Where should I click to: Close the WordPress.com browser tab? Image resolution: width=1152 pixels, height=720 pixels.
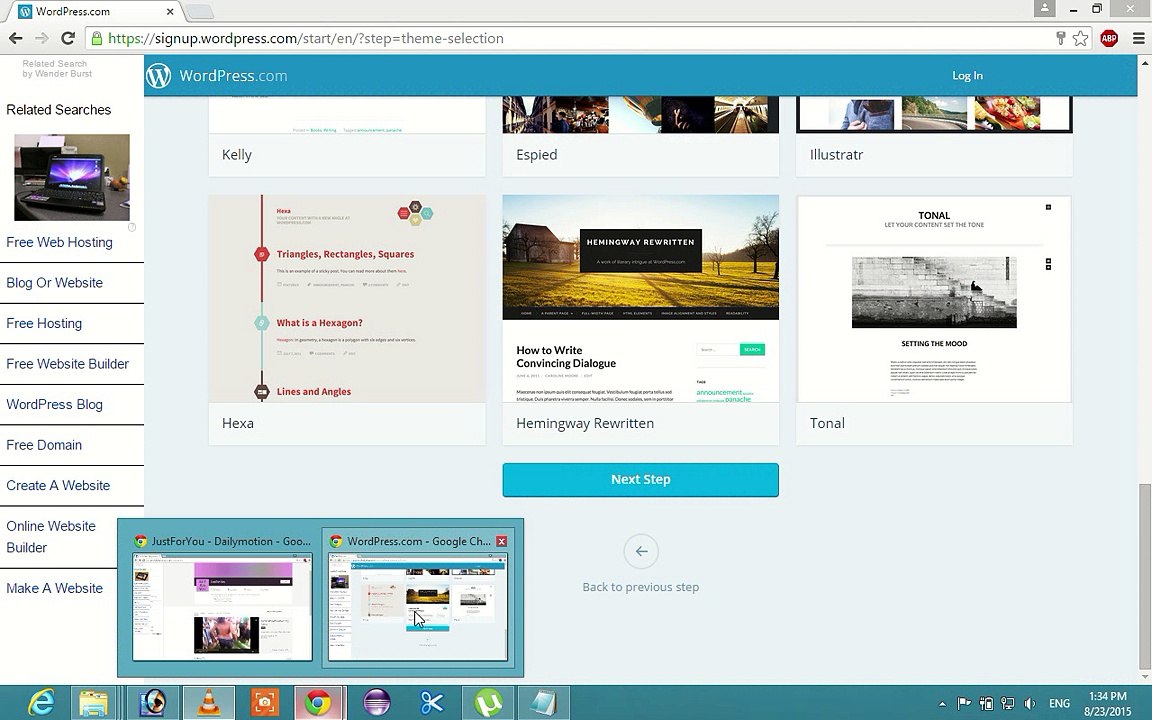point(170,11)
